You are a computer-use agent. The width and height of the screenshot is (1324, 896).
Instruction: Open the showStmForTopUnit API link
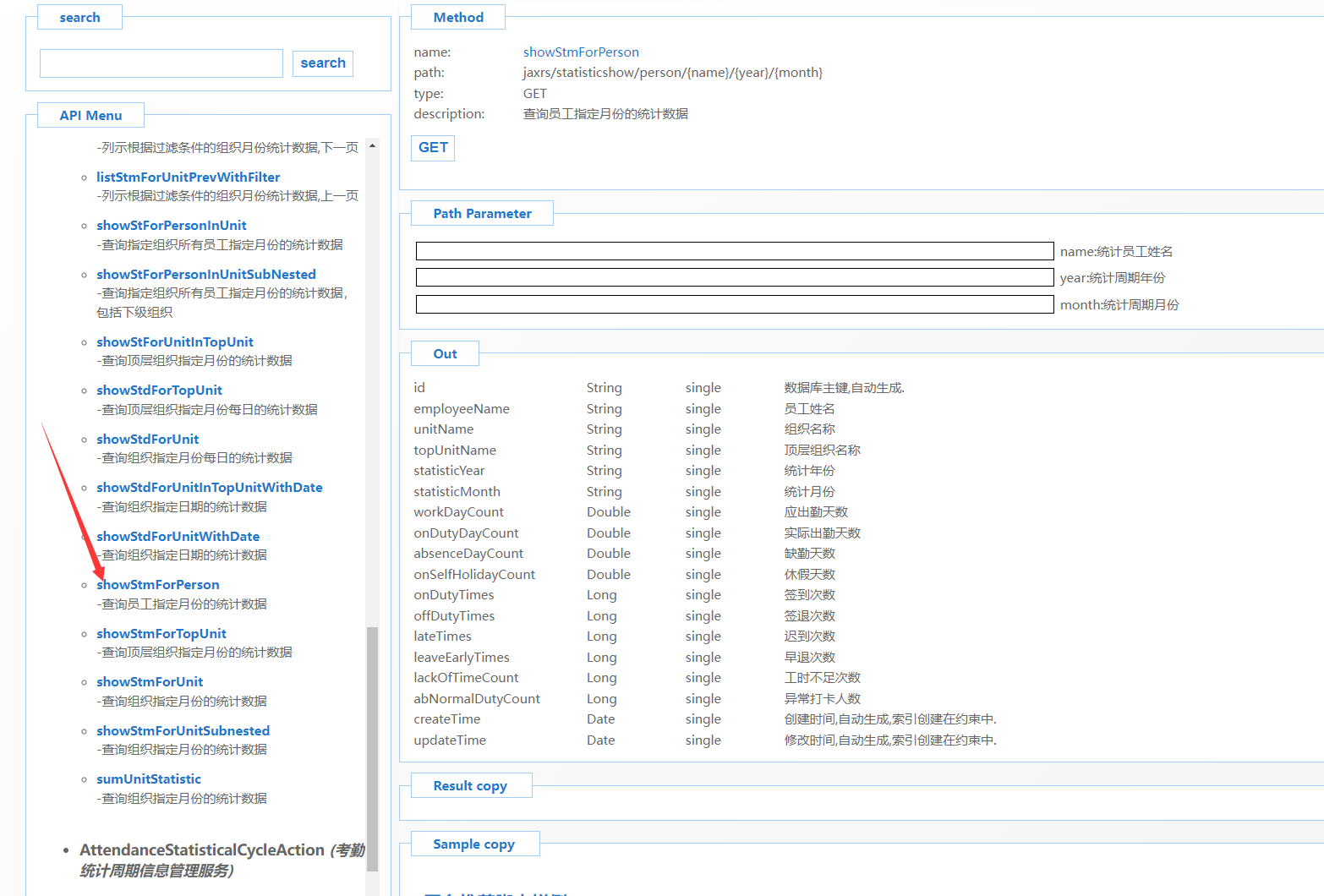[x=161, y=634]
